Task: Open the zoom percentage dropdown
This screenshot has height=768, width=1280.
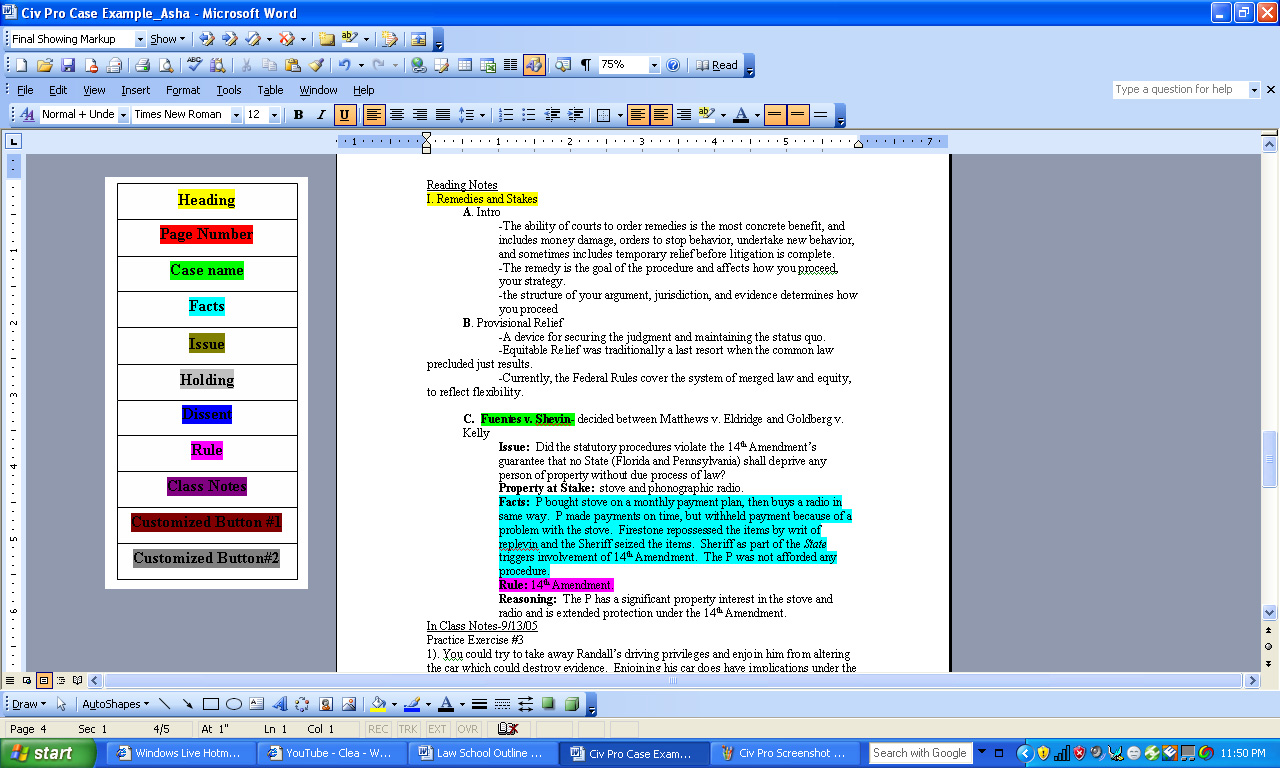Action: coord(654,65)
